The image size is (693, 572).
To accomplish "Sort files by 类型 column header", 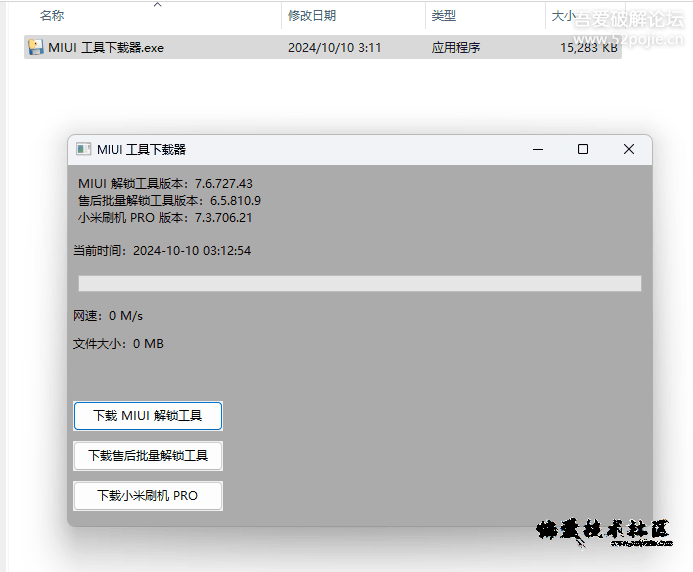I will click(x=444, y=16).
